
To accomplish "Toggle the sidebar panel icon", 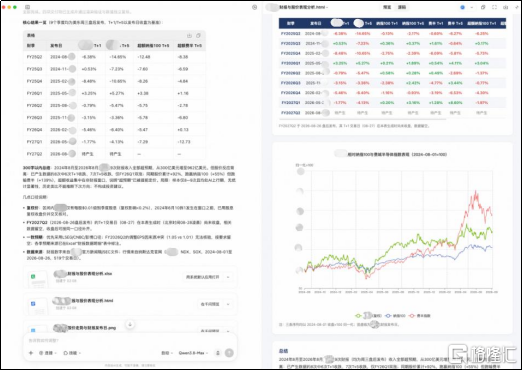I will 28,7.
